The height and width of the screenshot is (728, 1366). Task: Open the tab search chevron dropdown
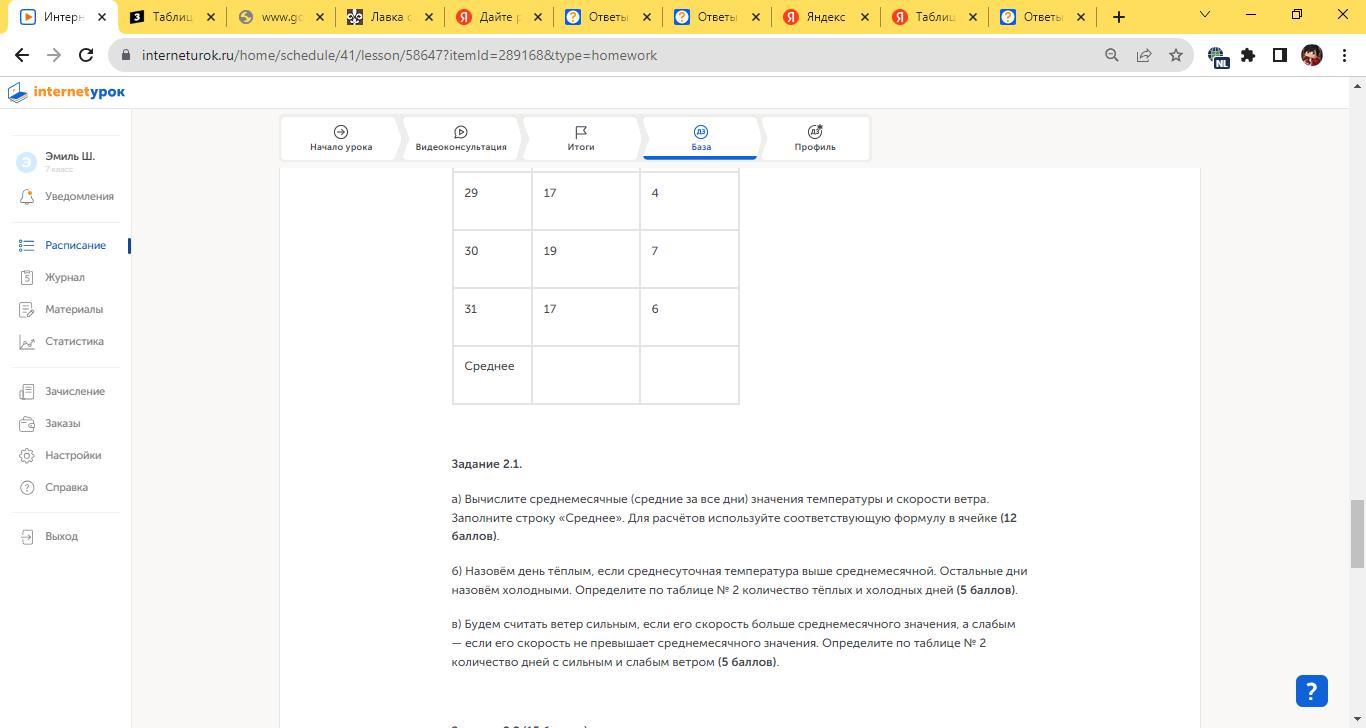(x=1204, y=15)
